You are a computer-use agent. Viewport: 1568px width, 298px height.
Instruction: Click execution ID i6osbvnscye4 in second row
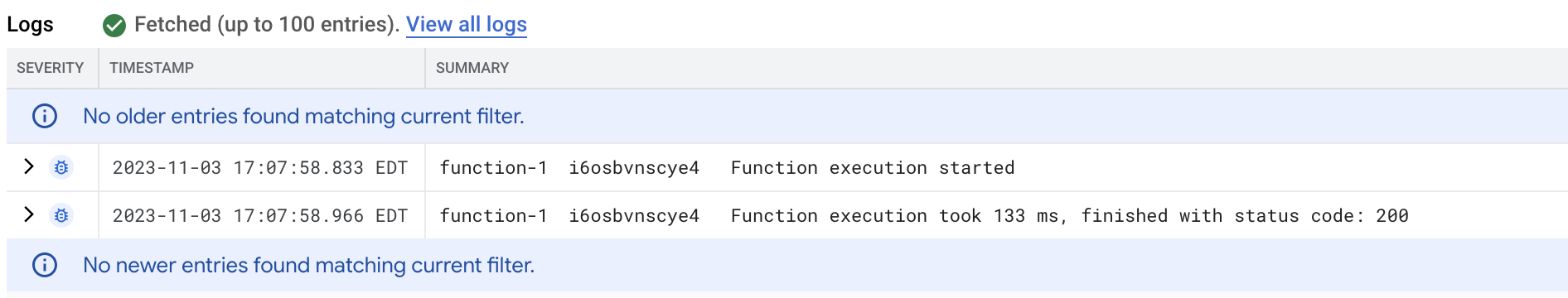click(634, 216)
